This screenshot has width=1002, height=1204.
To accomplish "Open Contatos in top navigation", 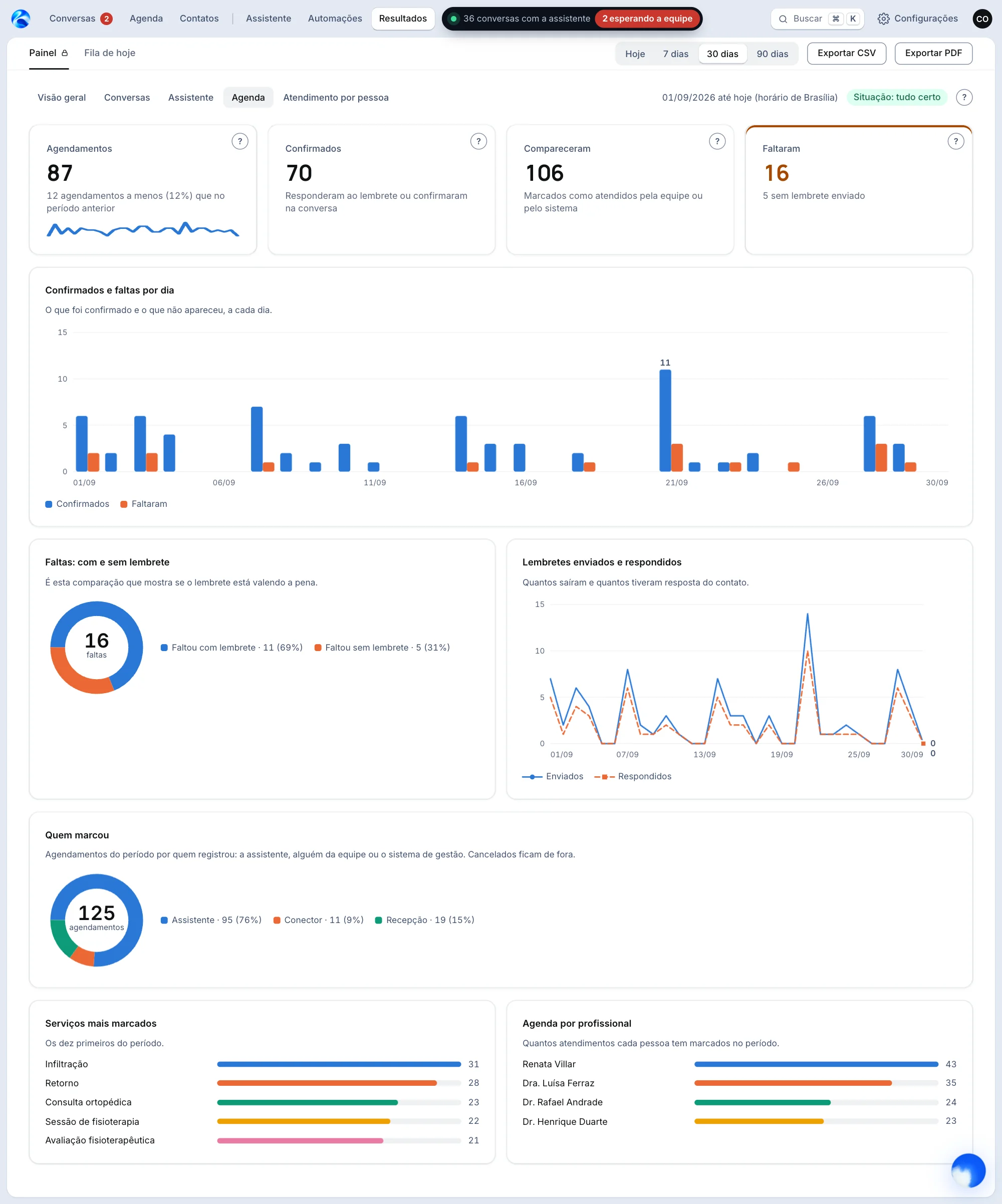I will (199, 19).
